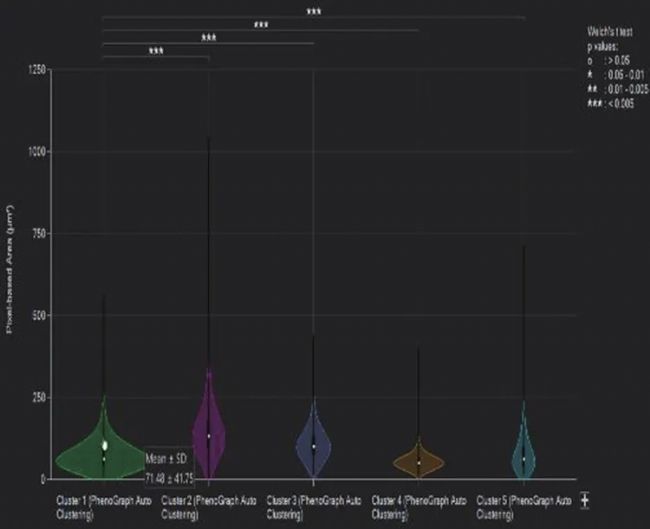Viewport: 650px width, 529px height.
Task: Click the Cluster 4 PhenoGraph axis label
Action: click(418, 505)
